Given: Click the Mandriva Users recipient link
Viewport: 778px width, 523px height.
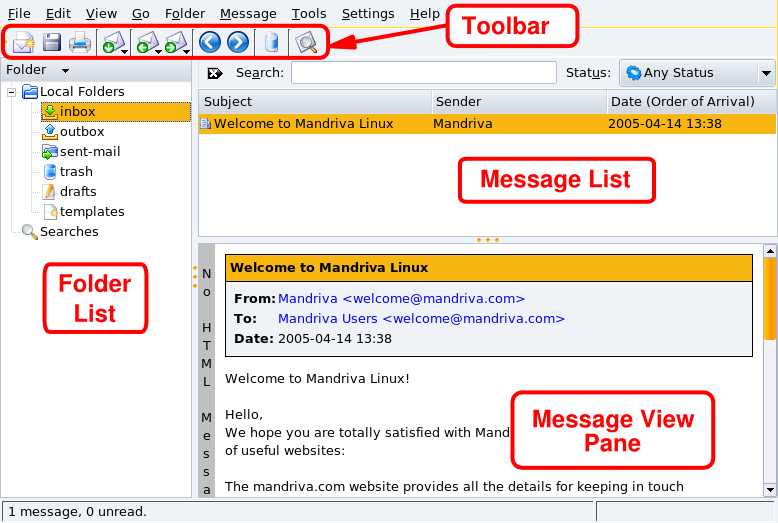Looking at the screenshot, I should [421, 319].
